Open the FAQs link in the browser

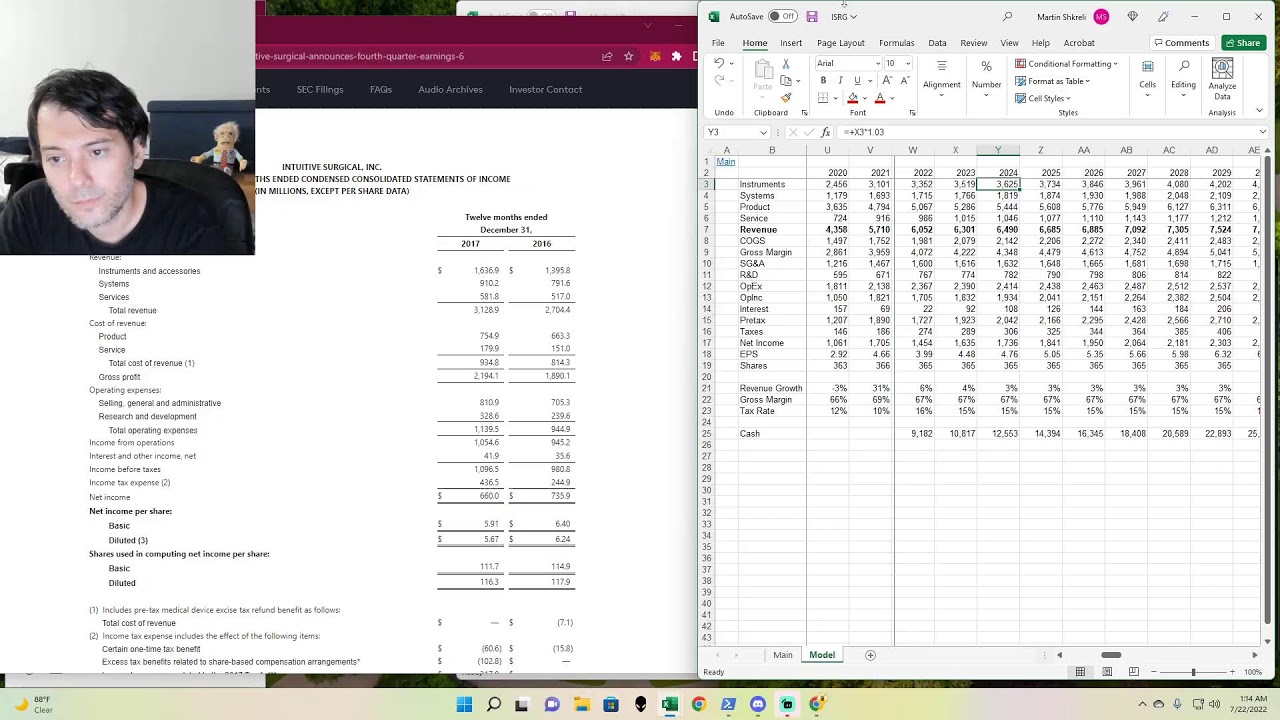click(x=381, y=90)
